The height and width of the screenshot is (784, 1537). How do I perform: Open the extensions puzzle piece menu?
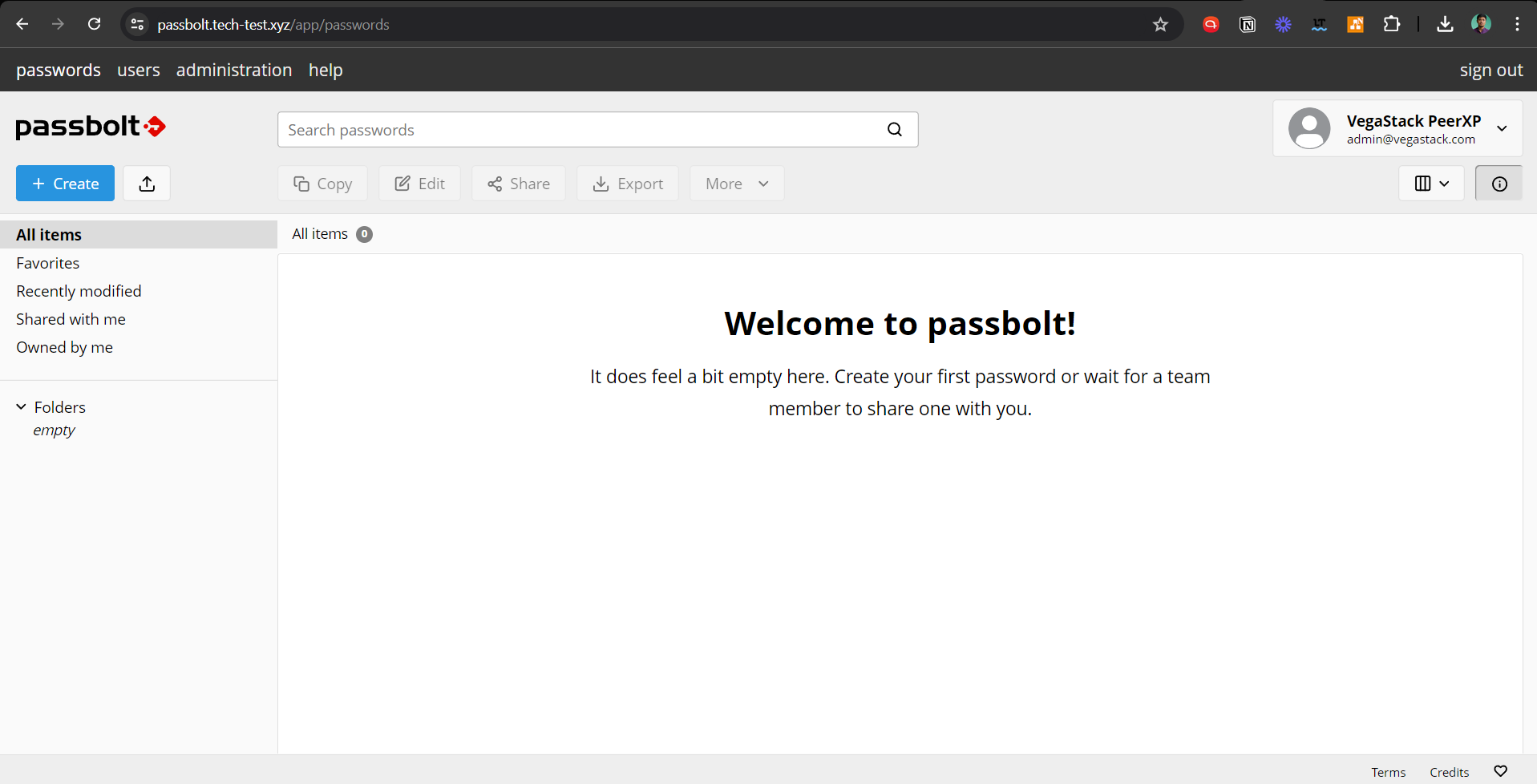coord(1392,25)
